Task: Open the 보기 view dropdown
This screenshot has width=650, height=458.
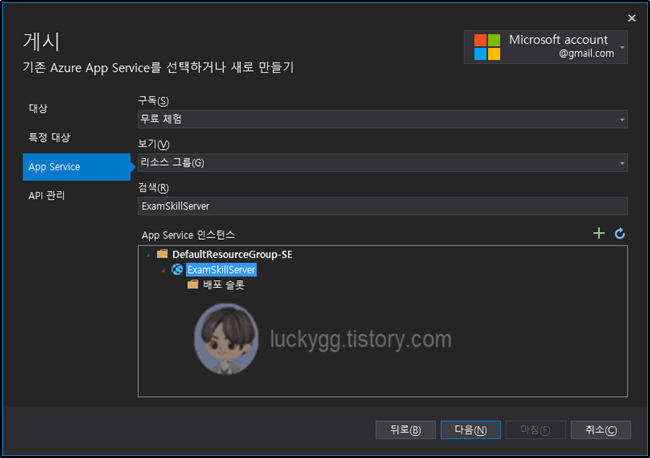Action: 382,163
